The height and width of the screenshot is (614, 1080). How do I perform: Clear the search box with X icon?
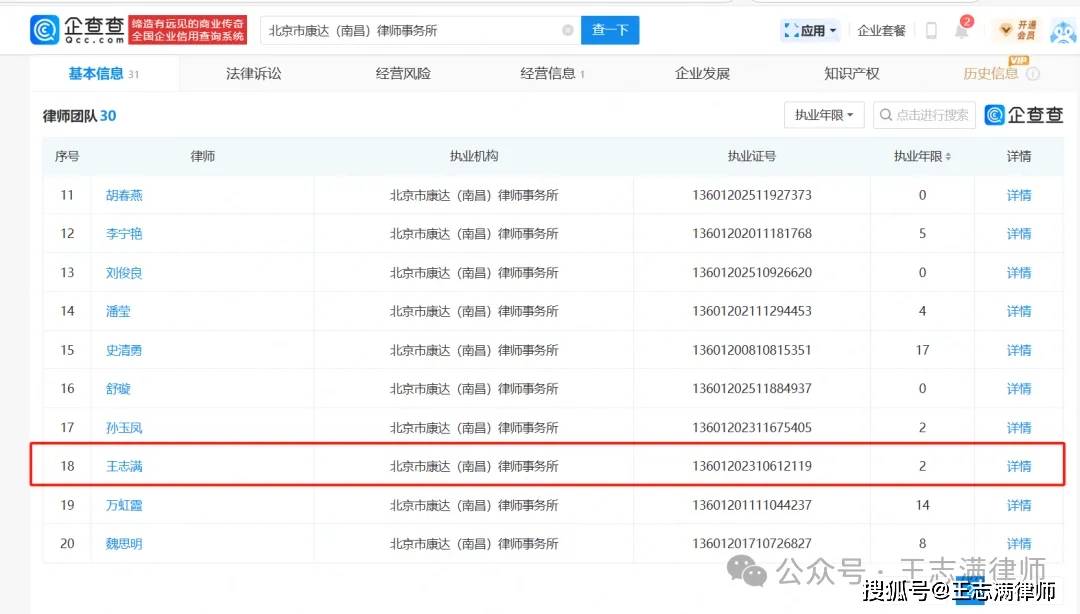[x=568, y=30]
